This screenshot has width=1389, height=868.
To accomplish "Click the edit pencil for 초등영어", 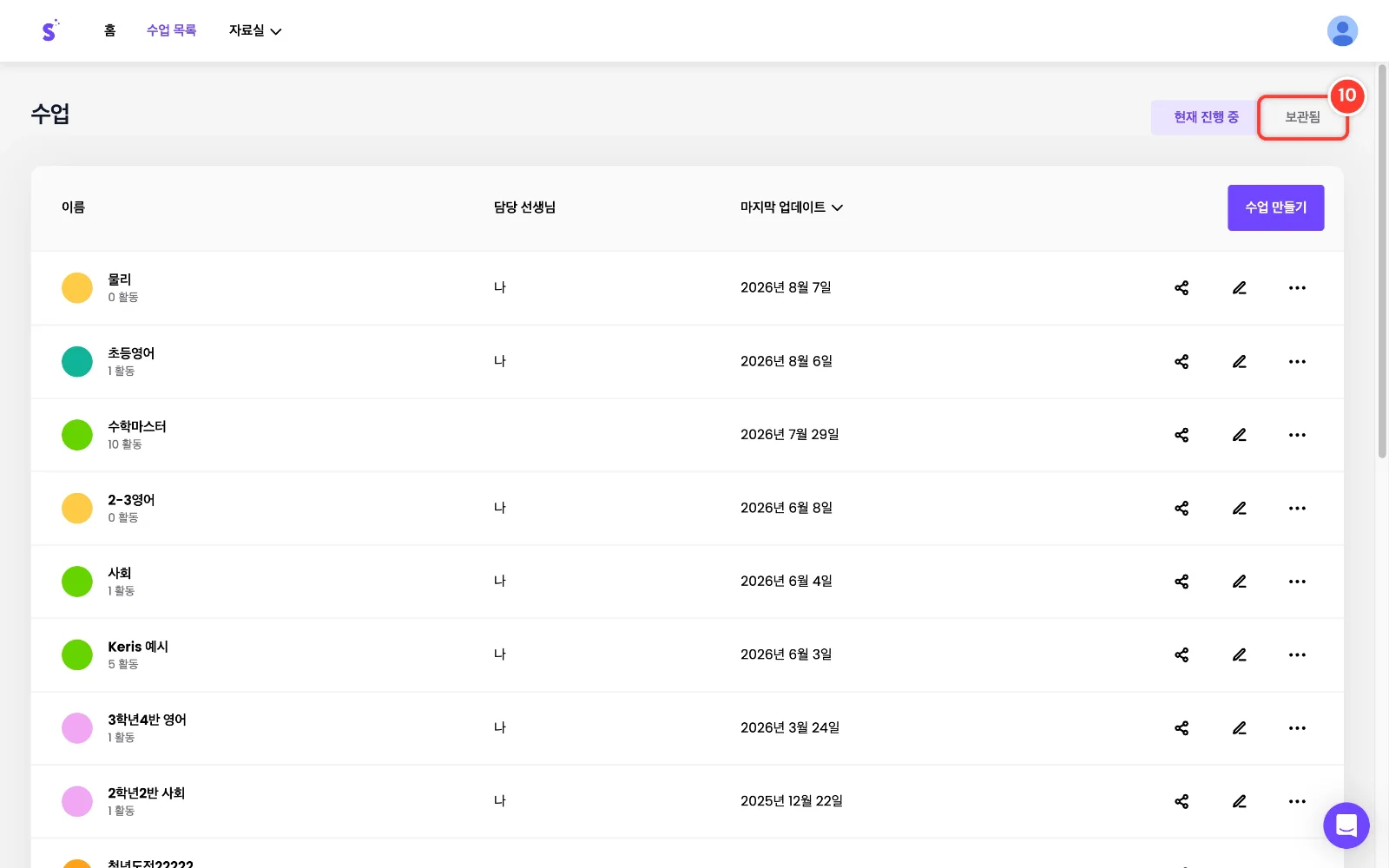I will click(1240, 361).
